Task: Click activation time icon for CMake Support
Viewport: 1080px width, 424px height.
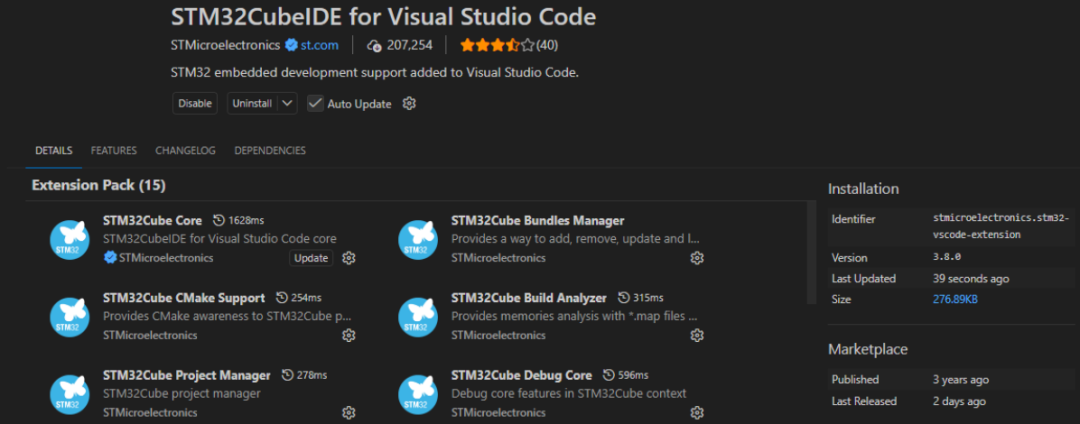Action: pyautogui.click(x=282, y=298)
